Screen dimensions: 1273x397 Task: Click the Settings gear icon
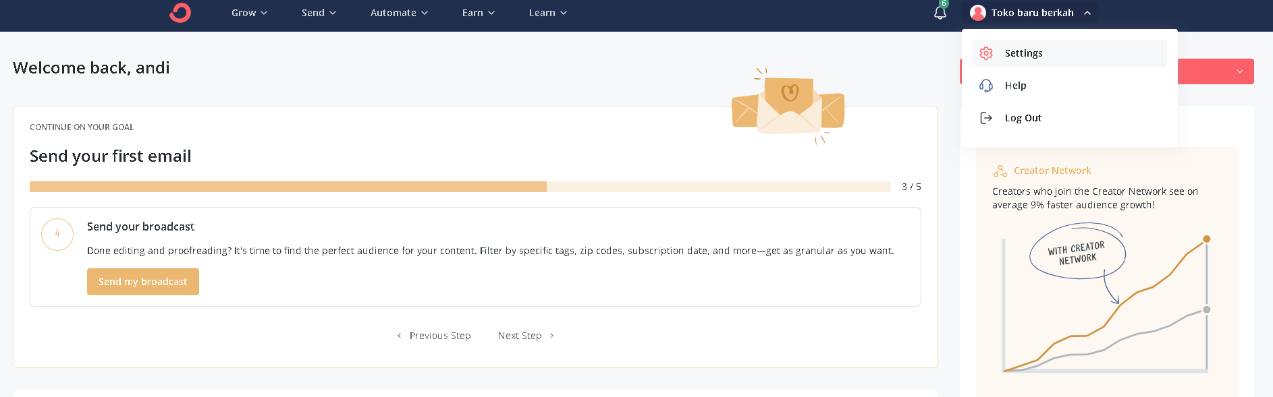[986, 53]
